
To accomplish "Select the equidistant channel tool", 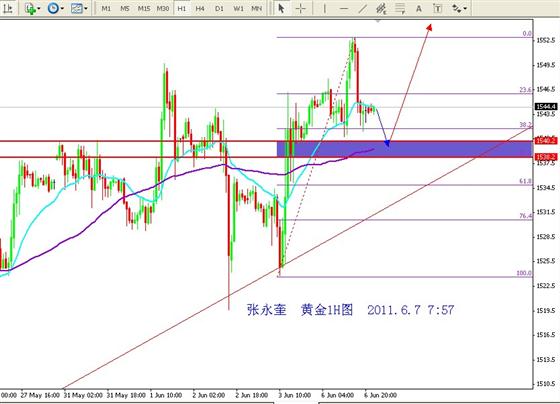I will (381, 8).
